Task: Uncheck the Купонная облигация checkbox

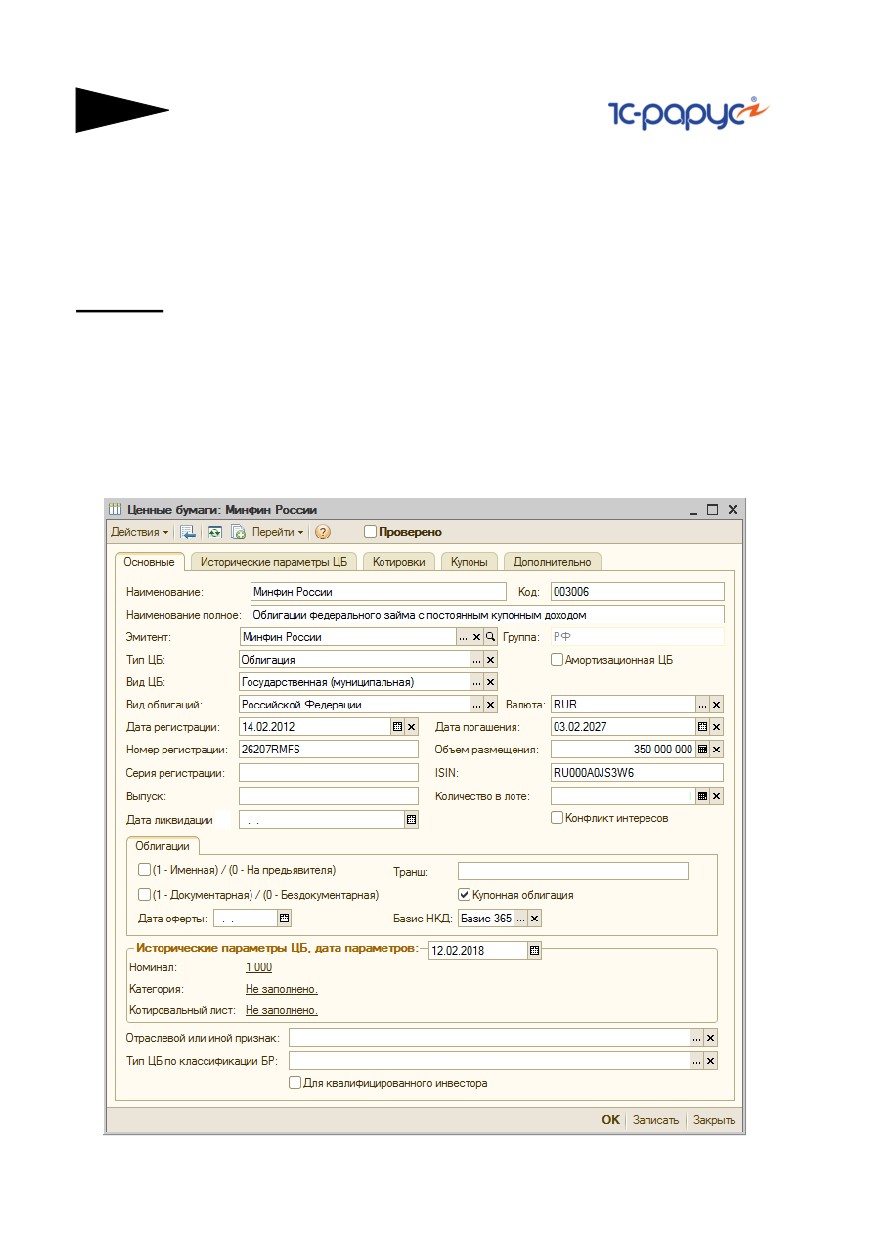Action: coord(464,895)
